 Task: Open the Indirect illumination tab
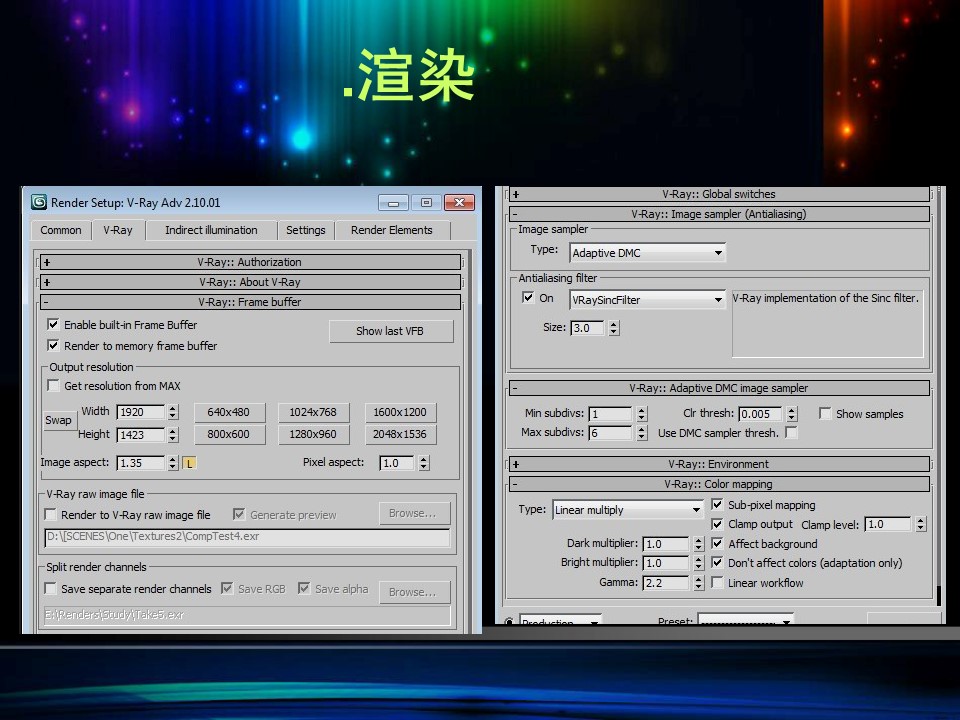(211, 230)
